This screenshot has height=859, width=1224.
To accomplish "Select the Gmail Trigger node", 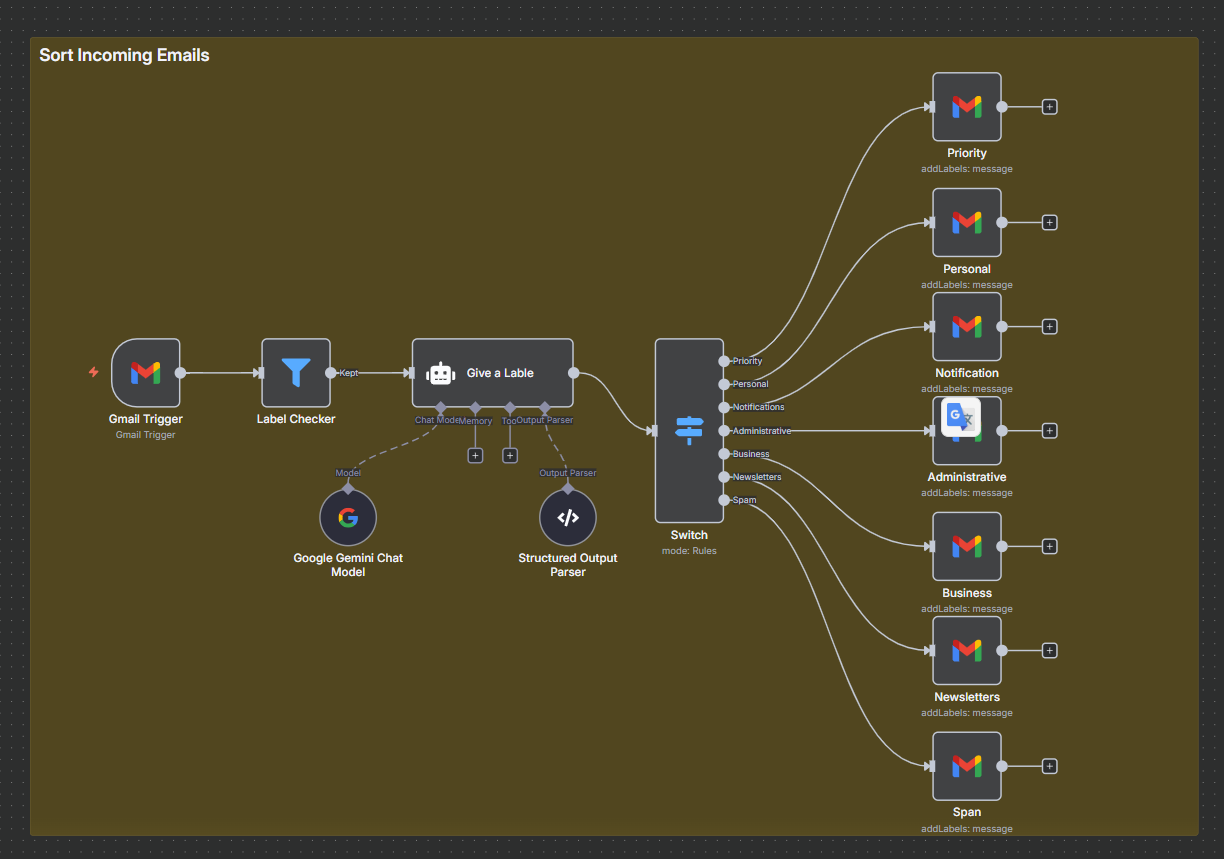I will [146, 373].
